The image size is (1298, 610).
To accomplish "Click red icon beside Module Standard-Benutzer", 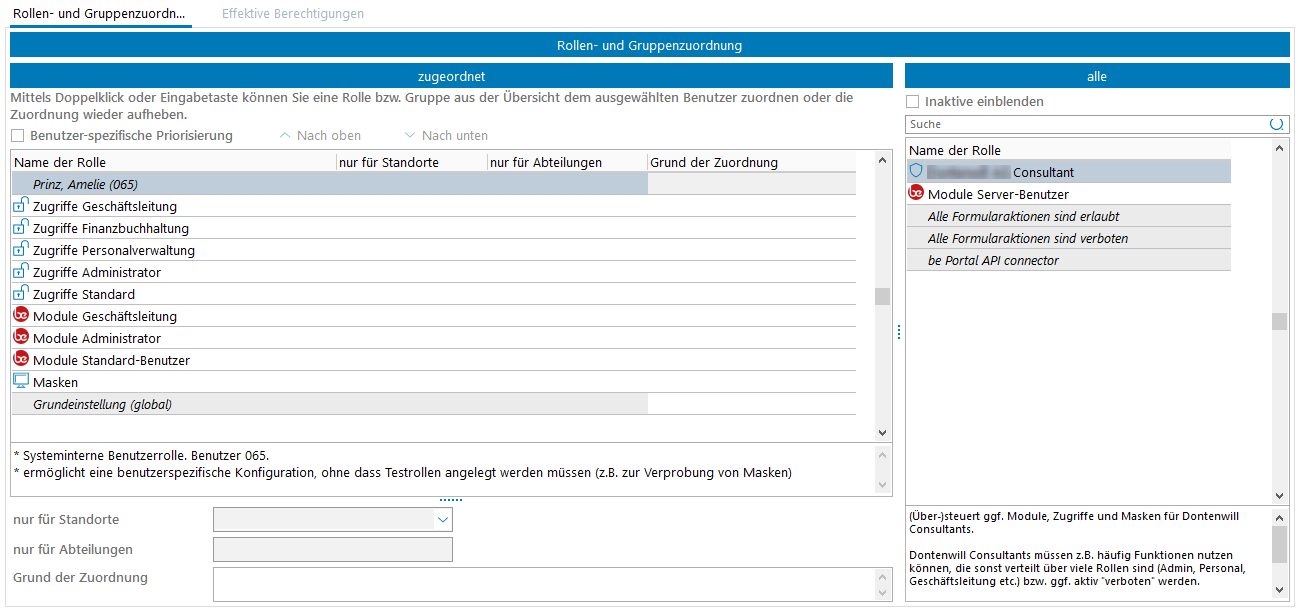I will [21, 360].
